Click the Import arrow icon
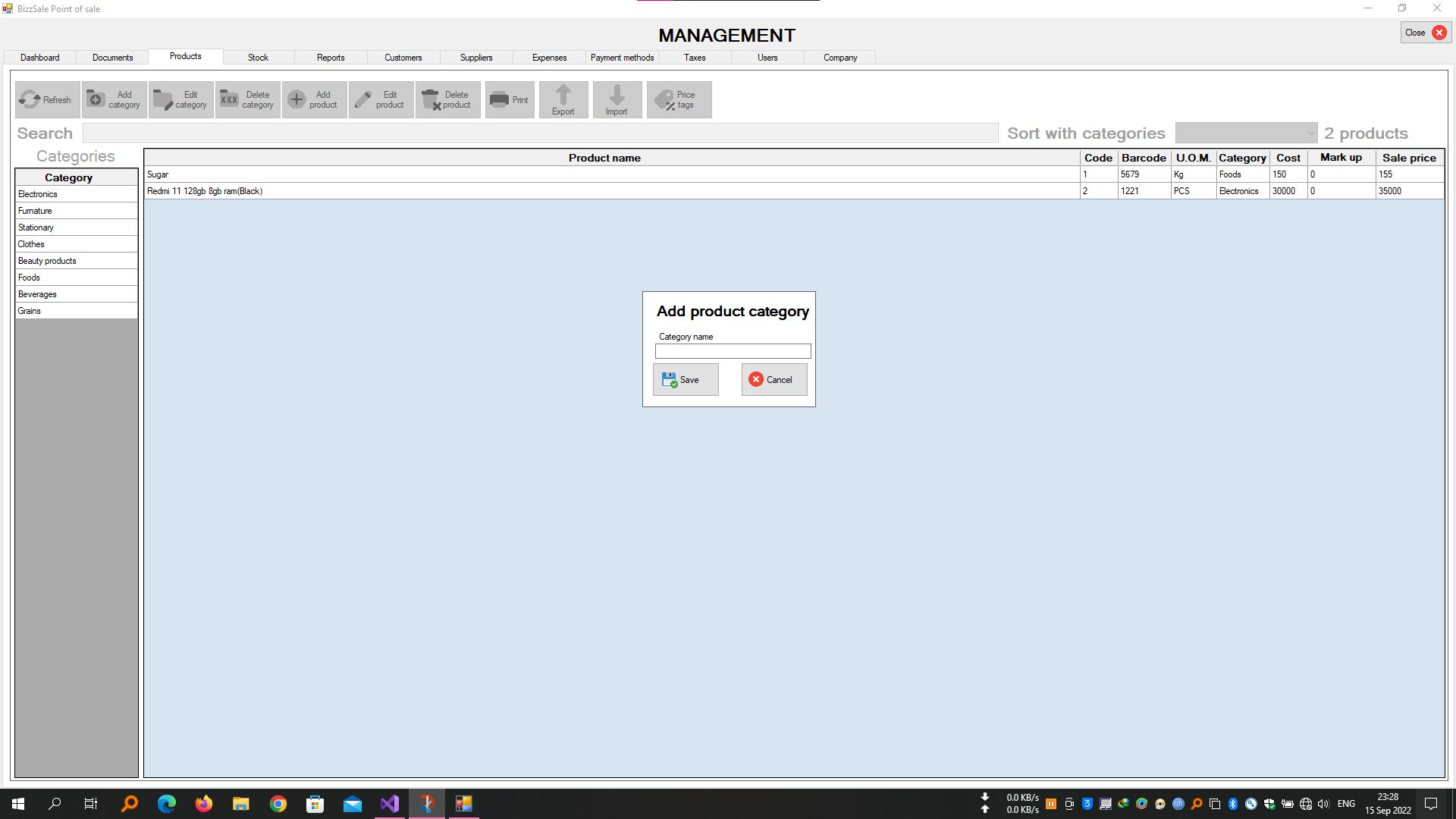The width and height of the screenshot is (1456, 819). (x=617, y=95)
